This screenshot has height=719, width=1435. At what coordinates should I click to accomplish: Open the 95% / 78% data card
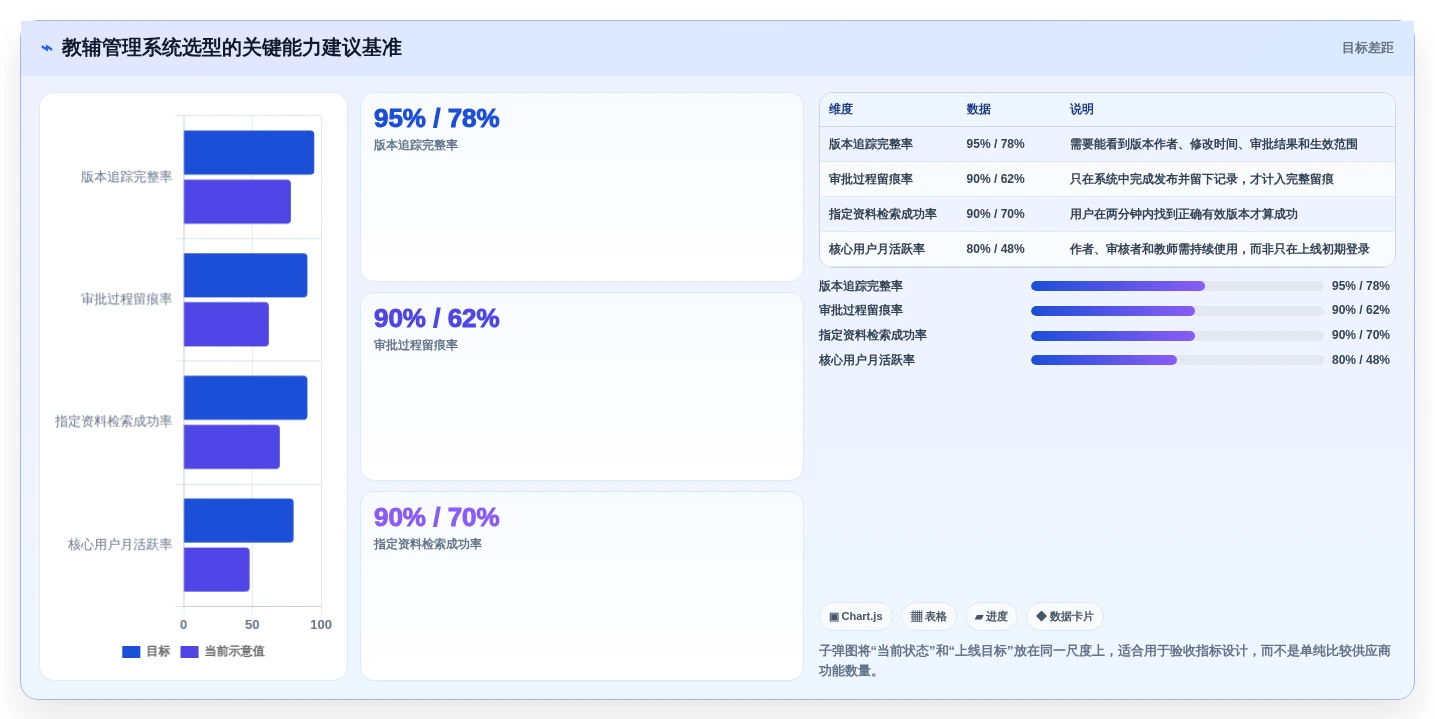coord(582,187)
